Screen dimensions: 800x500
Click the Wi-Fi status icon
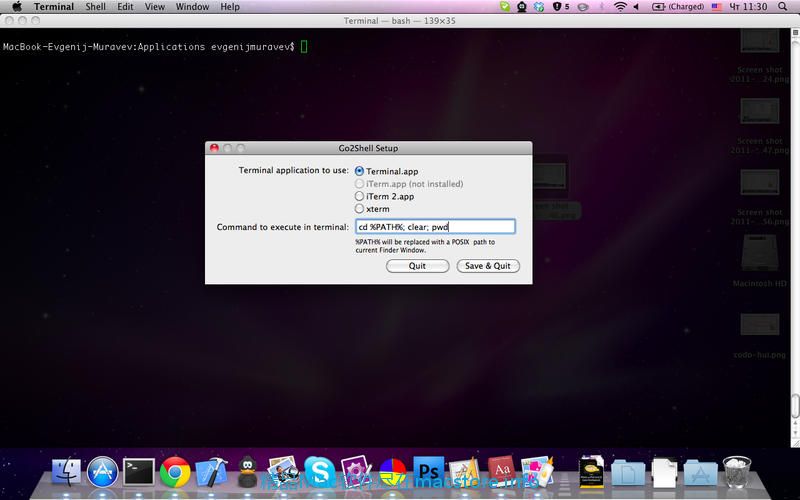click(620, 7)
